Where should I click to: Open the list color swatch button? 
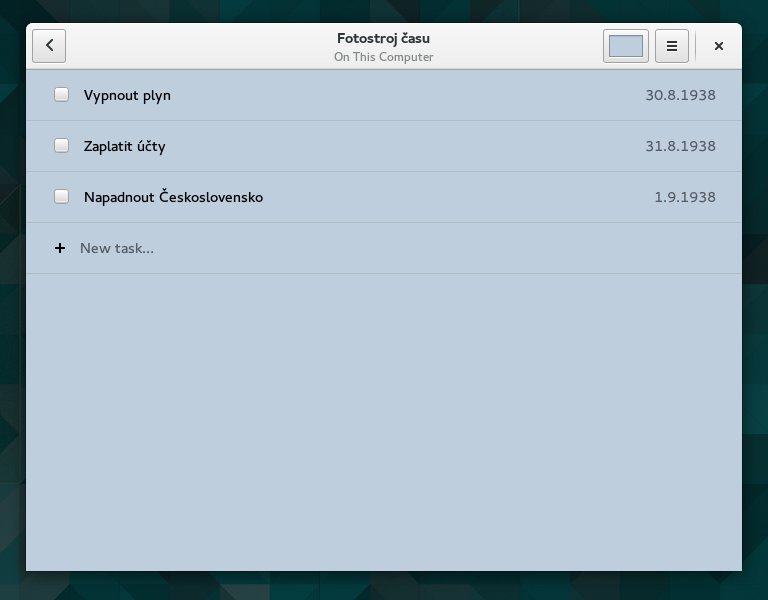(625, 46)
